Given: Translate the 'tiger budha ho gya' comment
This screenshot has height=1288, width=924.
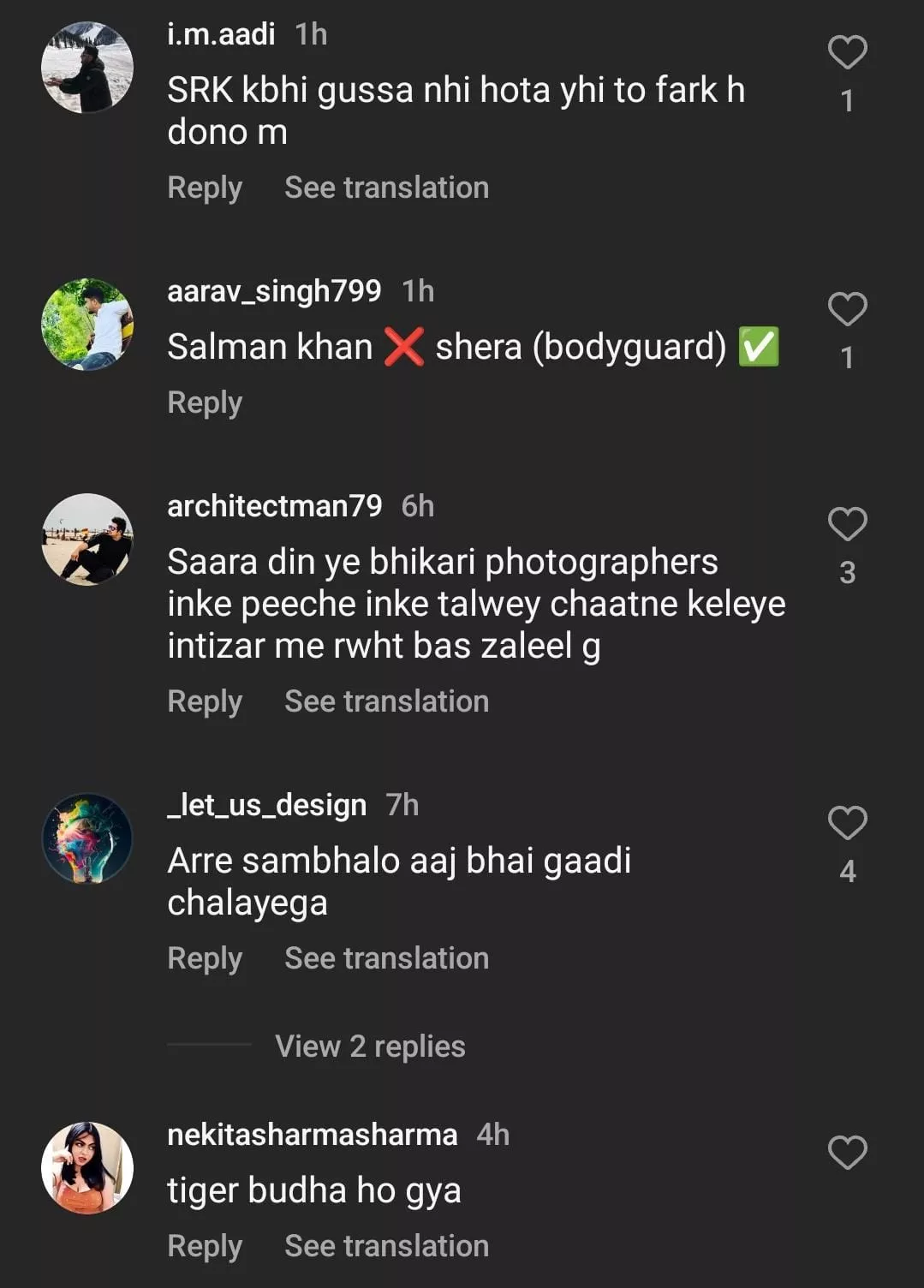Looking at the screenshot, I should coord(386,1246).
